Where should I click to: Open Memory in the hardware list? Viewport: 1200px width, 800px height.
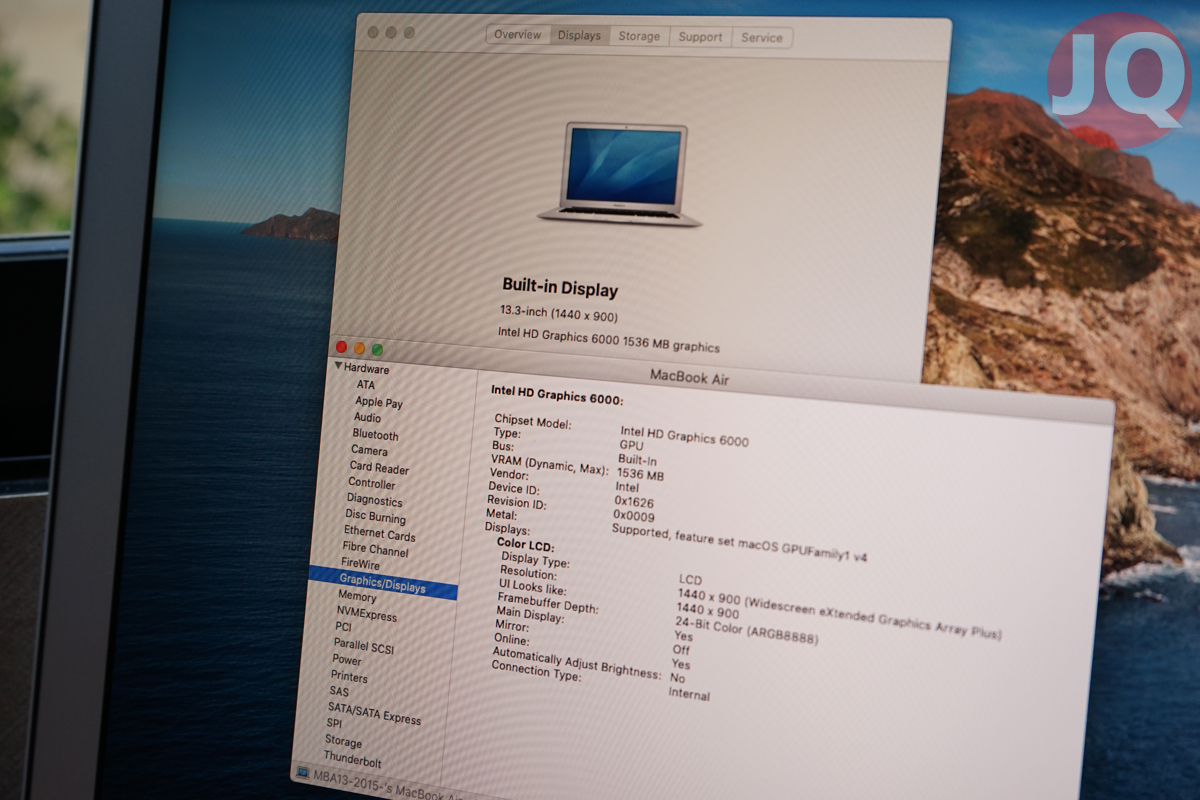click(x=357, y=596)
